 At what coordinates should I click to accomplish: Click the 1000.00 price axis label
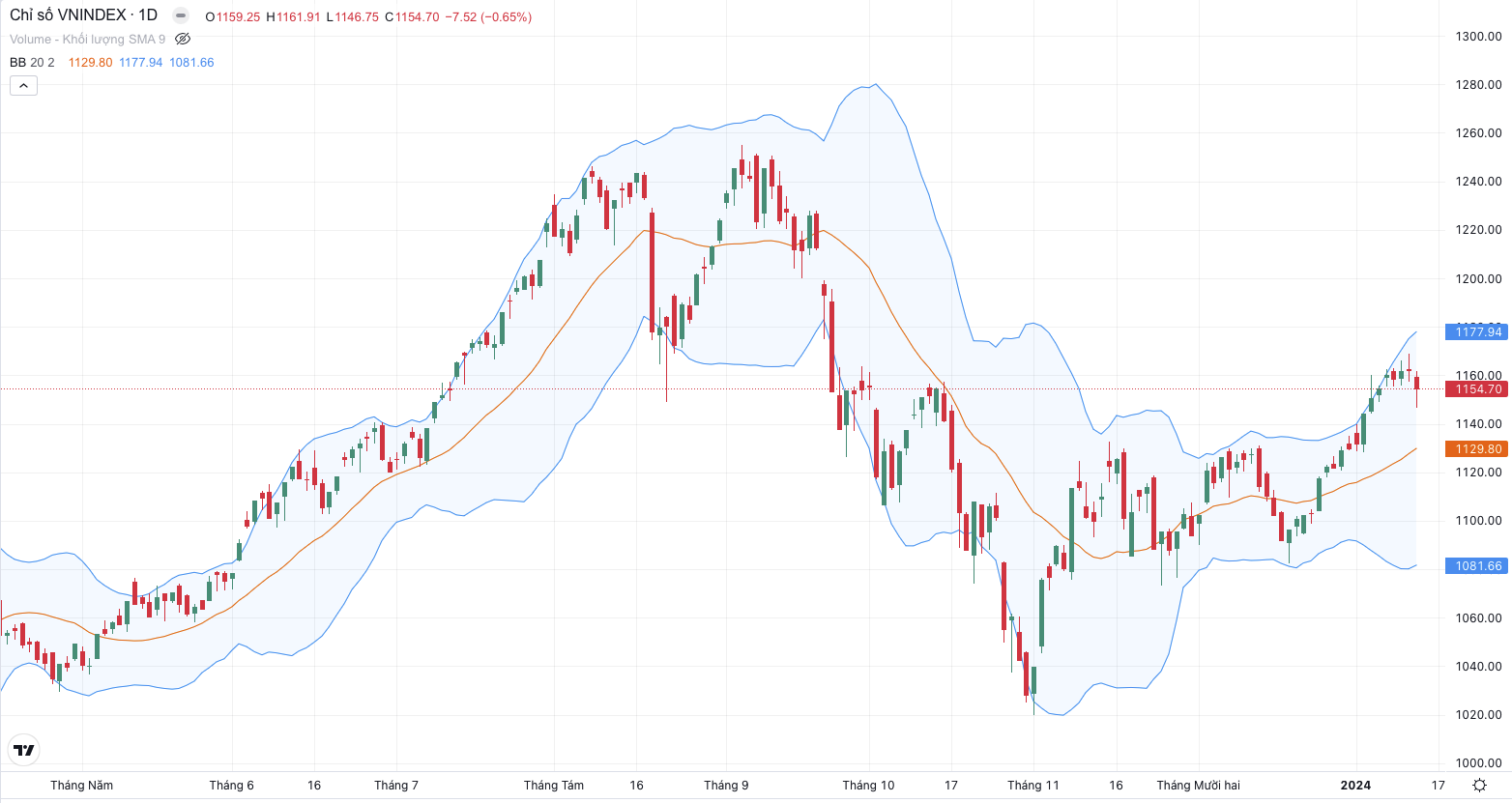point(1478,763)
